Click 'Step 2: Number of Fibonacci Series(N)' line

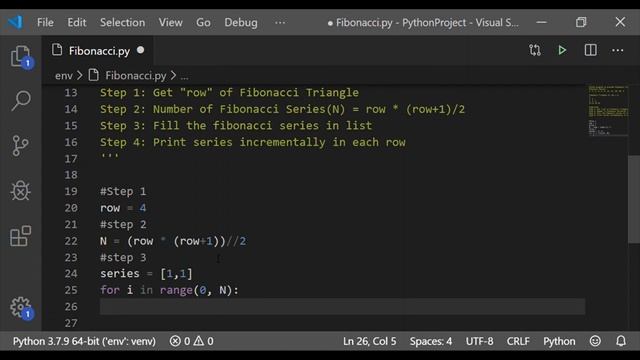point(282,109)
